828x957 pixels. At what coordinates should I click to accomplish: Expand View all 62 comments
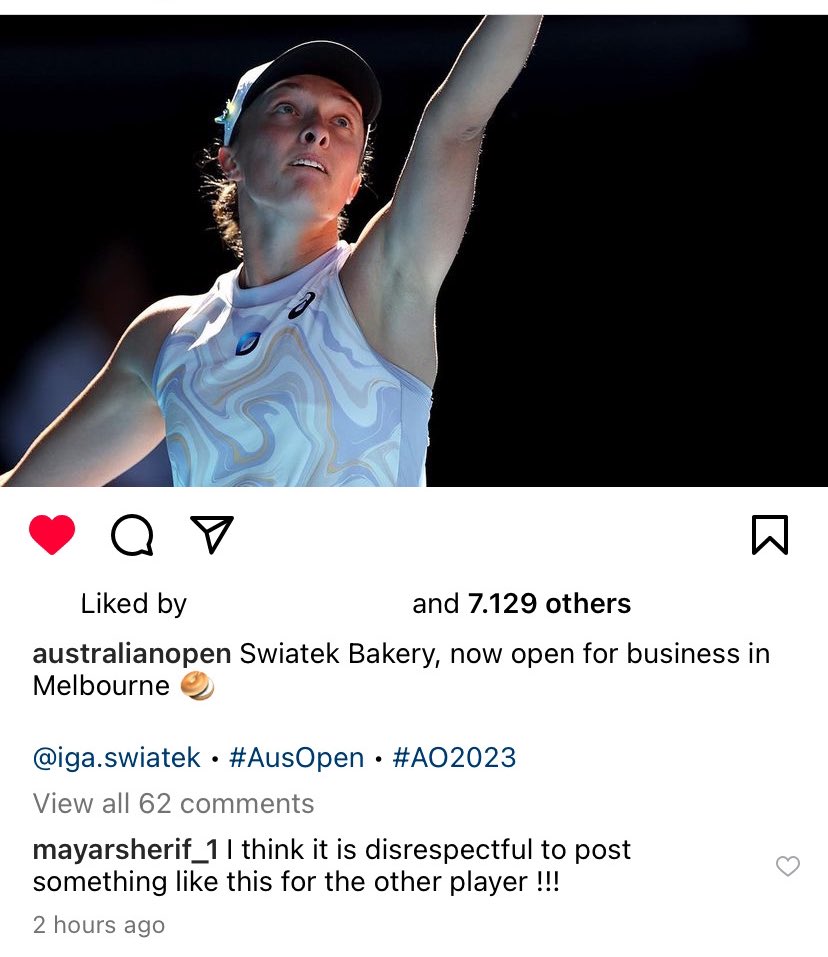coord(173,803)
